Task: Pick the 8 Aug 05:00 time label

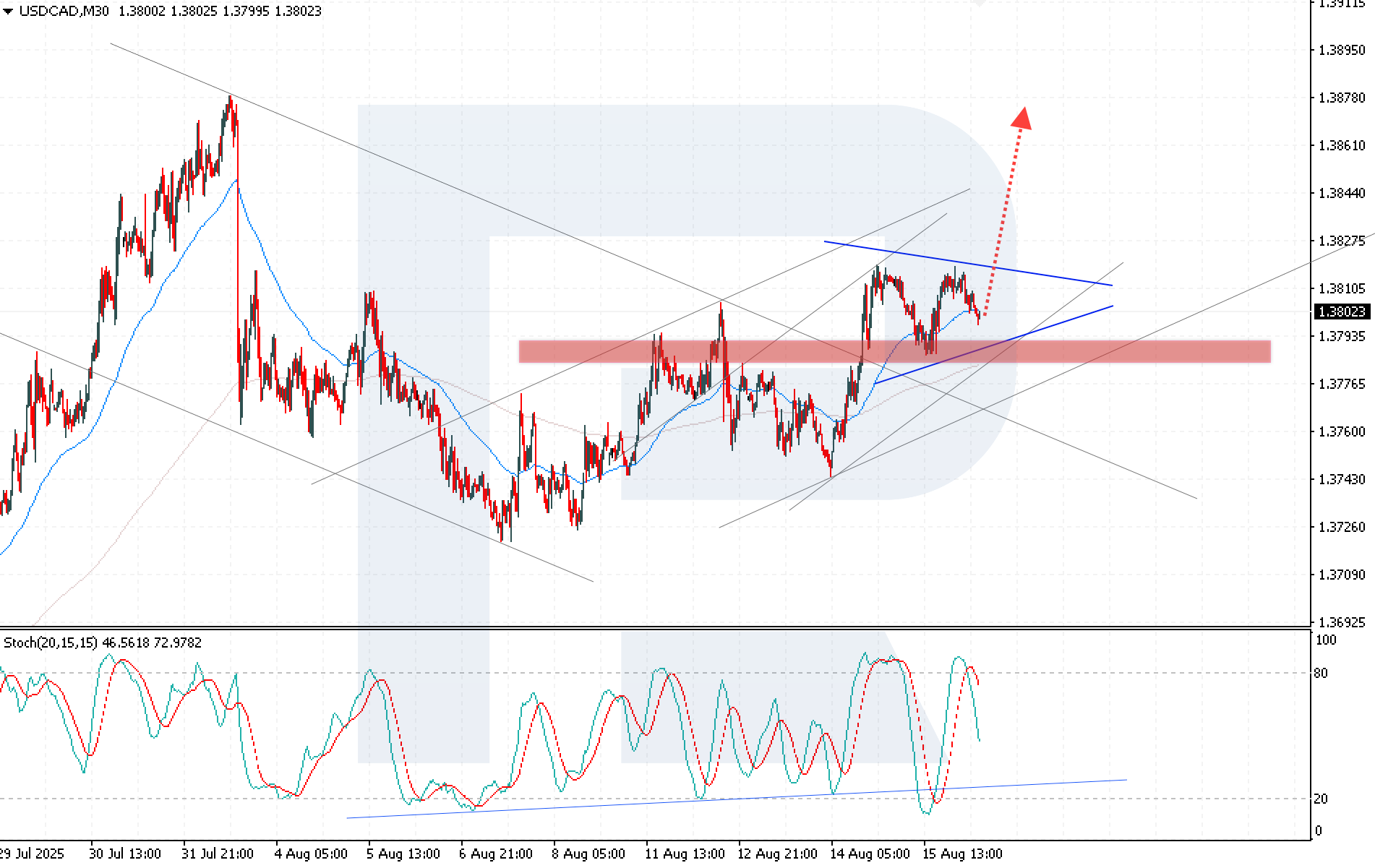Action: point(588,854)
